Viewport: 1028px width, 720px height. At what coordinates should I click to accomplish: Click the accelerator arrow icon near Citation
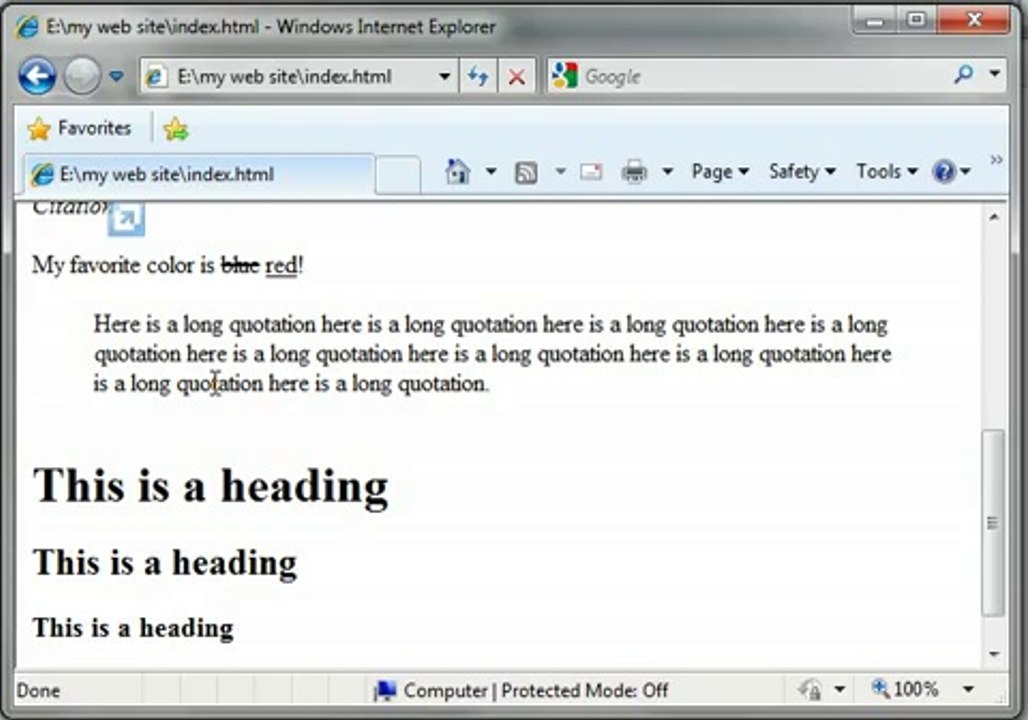(126, 219)
